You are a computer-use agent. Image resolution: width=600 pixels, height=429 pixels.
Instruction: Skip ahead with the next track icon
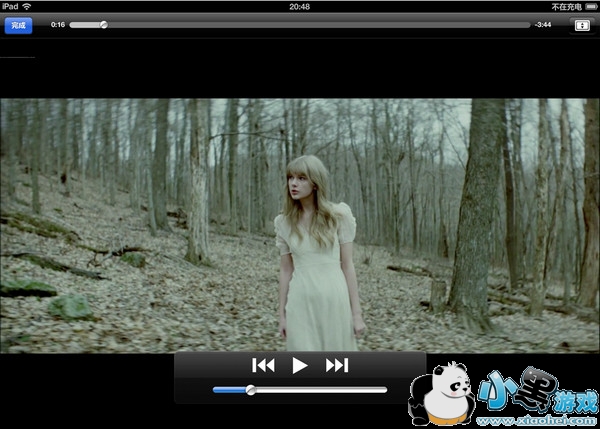(337, 365)
